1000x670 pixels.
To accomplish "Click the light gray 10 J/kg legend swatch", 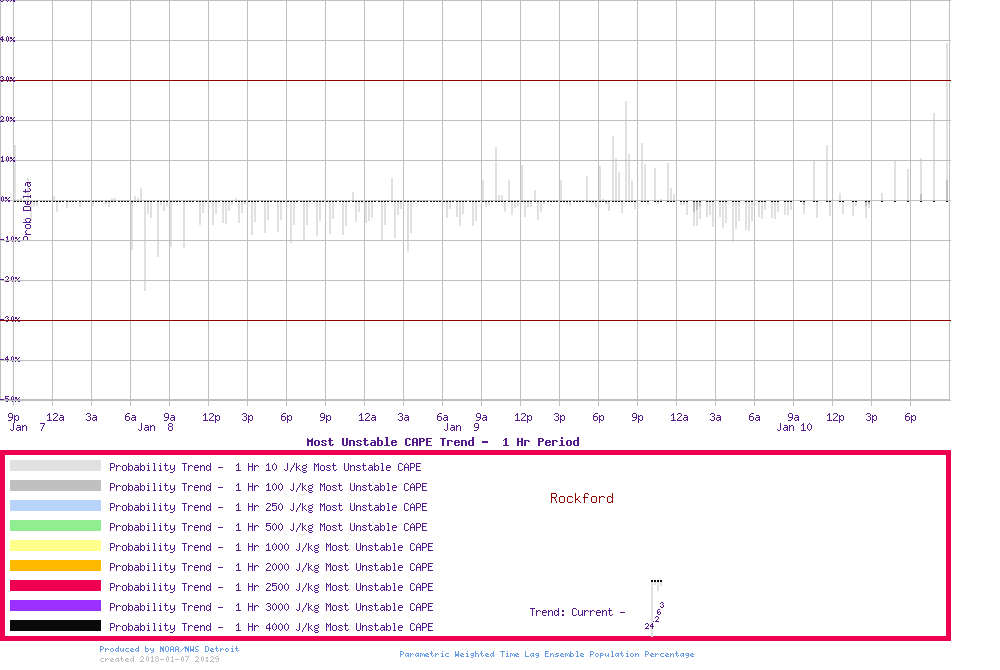I will [x=55, y=466].
